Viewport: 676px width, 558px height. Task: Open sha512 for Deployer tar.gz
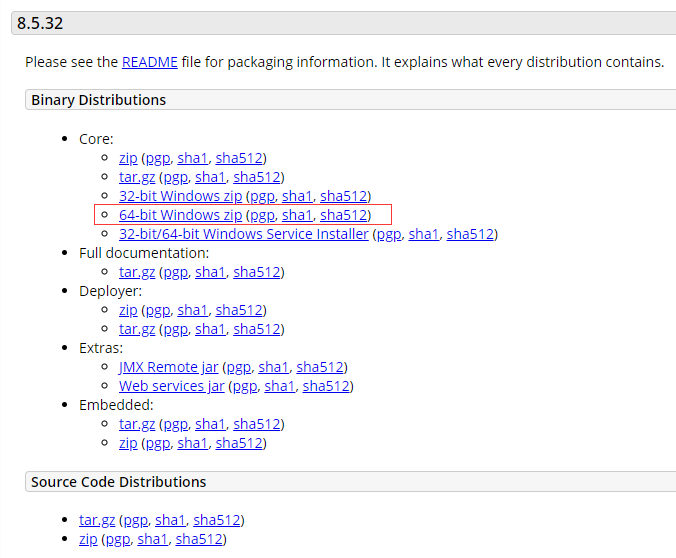(257, 329)
